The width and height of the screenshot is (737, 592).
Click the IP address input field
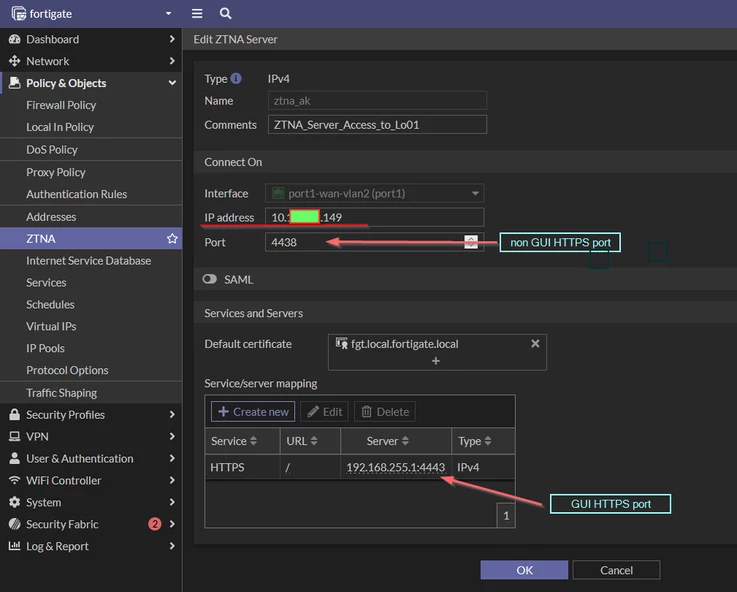coord(375,217)
